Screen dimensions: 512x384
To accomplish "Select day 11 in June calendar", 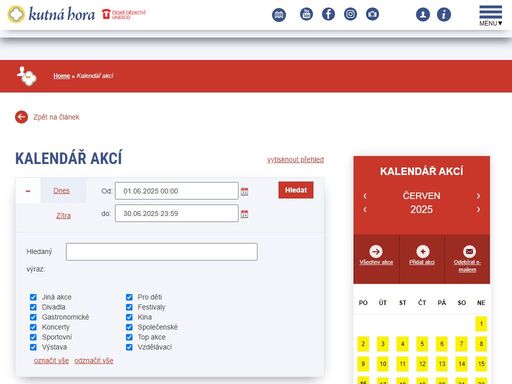I will click(x=402, y=364).
